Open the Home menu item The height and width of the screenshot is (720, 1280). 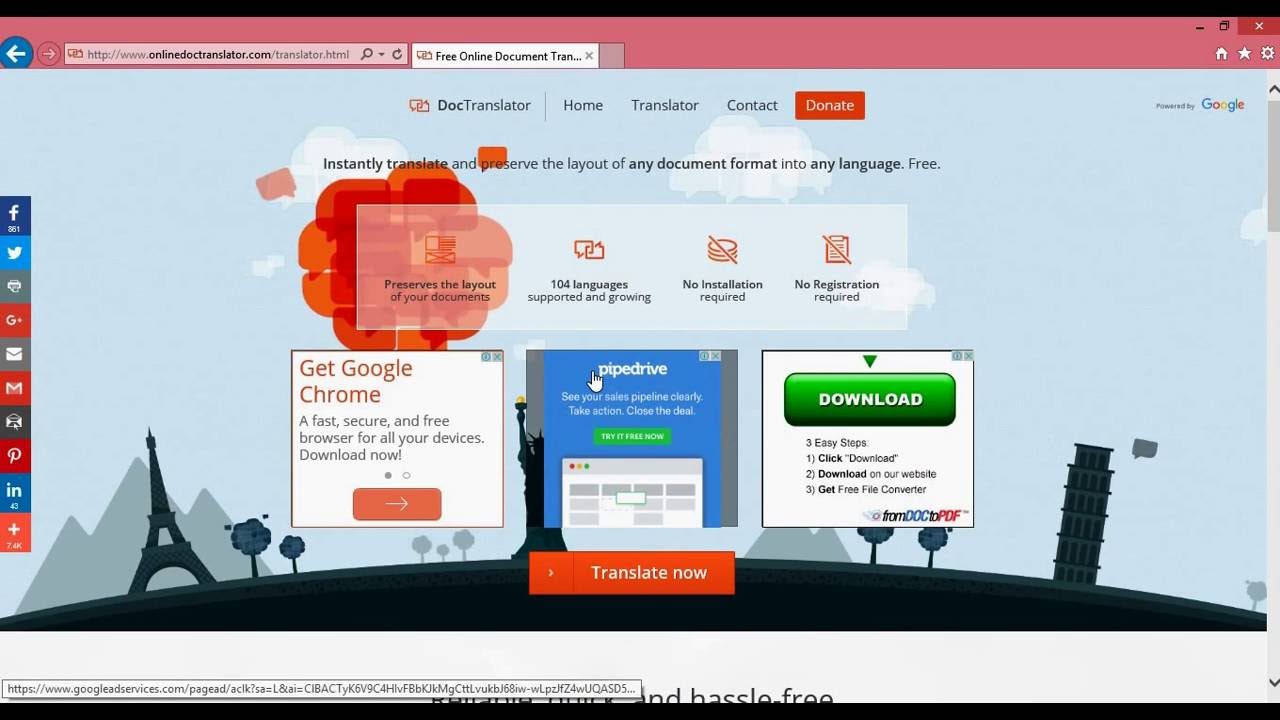click(x=583, y=105)
